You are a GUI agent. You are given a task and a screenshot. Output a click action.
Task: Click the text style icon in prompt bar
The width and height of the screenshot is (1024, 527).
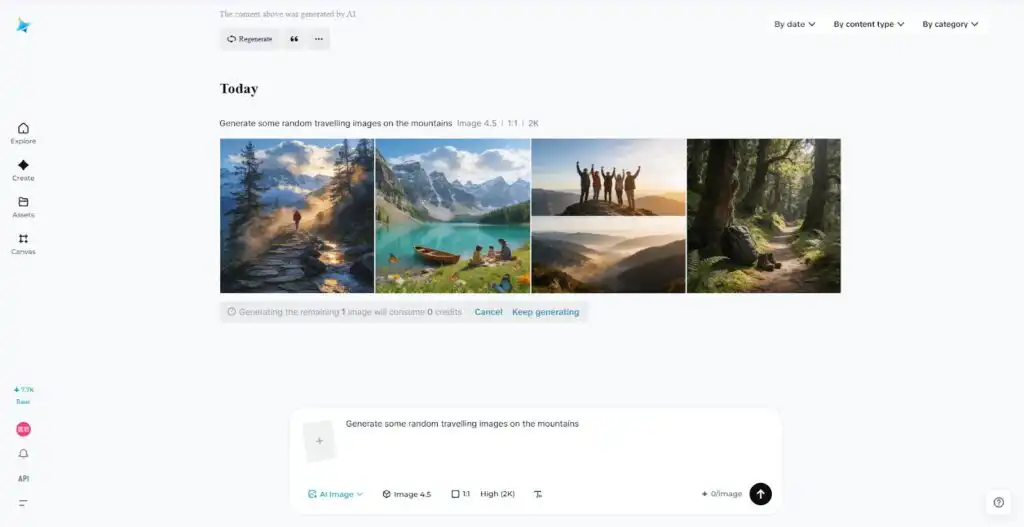coord(538,494)
